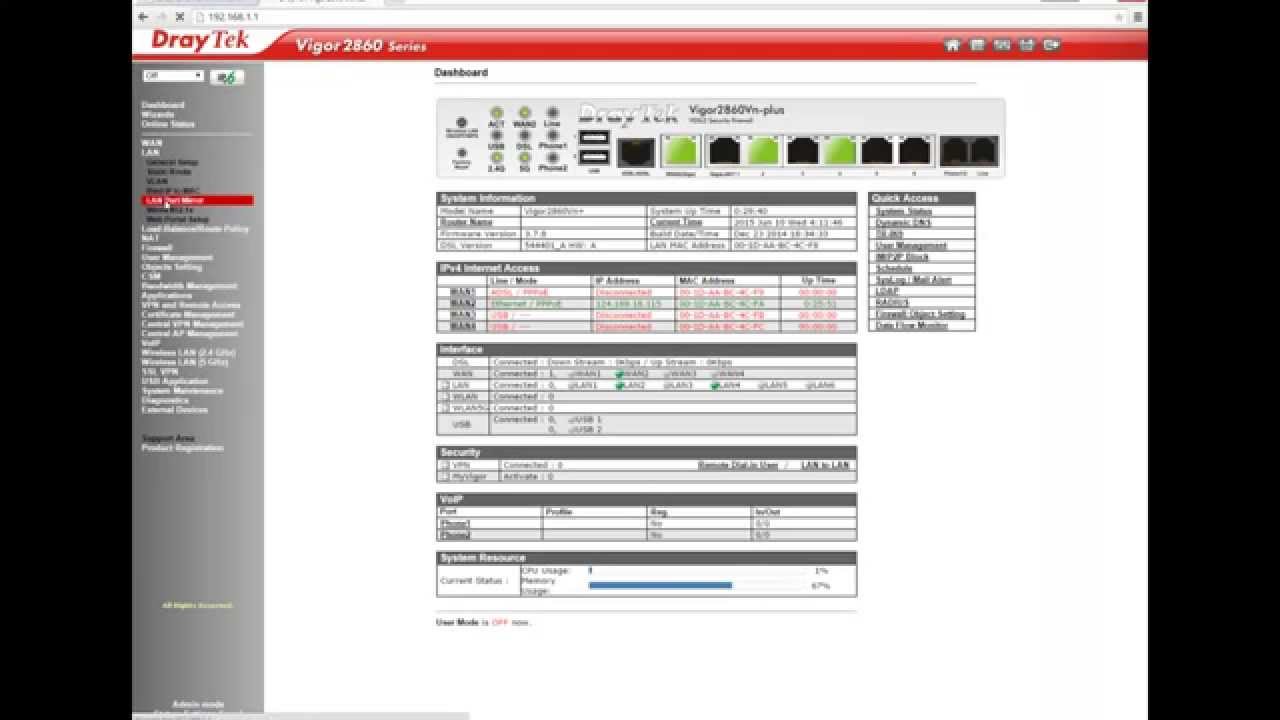Open Dynamic DNS quick access link
1280x720 pixels.
tap(903, 223)
